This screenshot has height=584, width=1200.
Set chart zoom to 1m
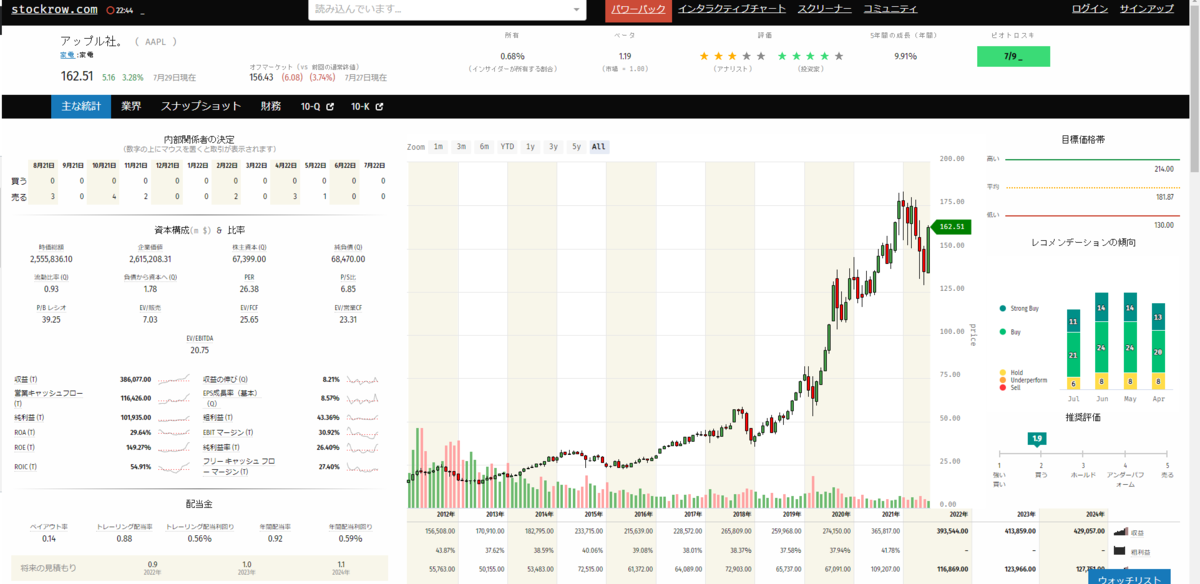point(438,147)
